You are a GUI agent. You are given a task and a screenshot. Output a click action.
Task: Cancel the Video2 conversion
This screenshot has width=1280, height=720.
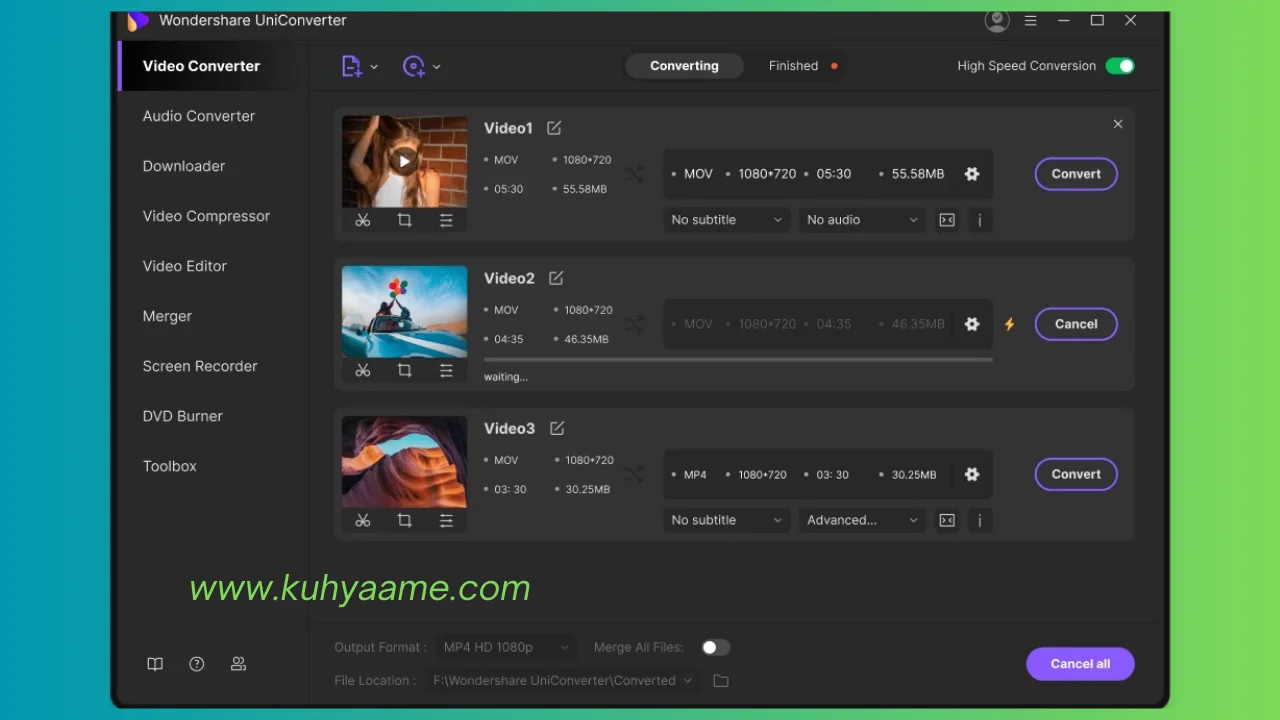point(1076,324)
